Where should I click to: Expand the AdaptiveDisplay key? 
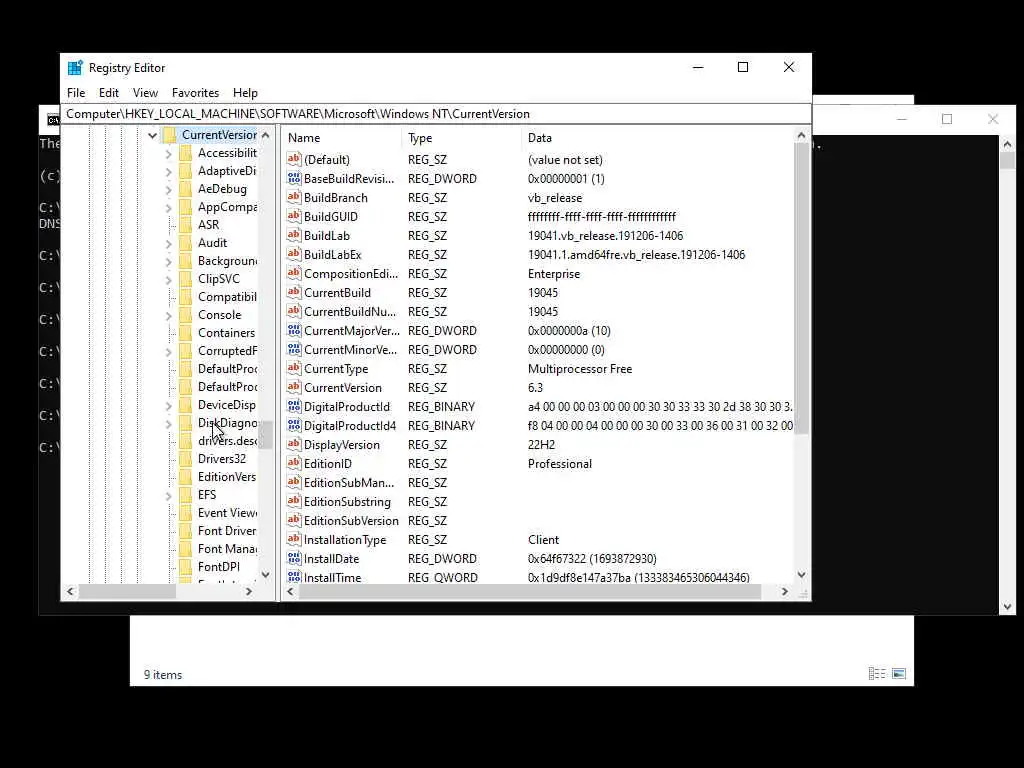coord(168,171)
